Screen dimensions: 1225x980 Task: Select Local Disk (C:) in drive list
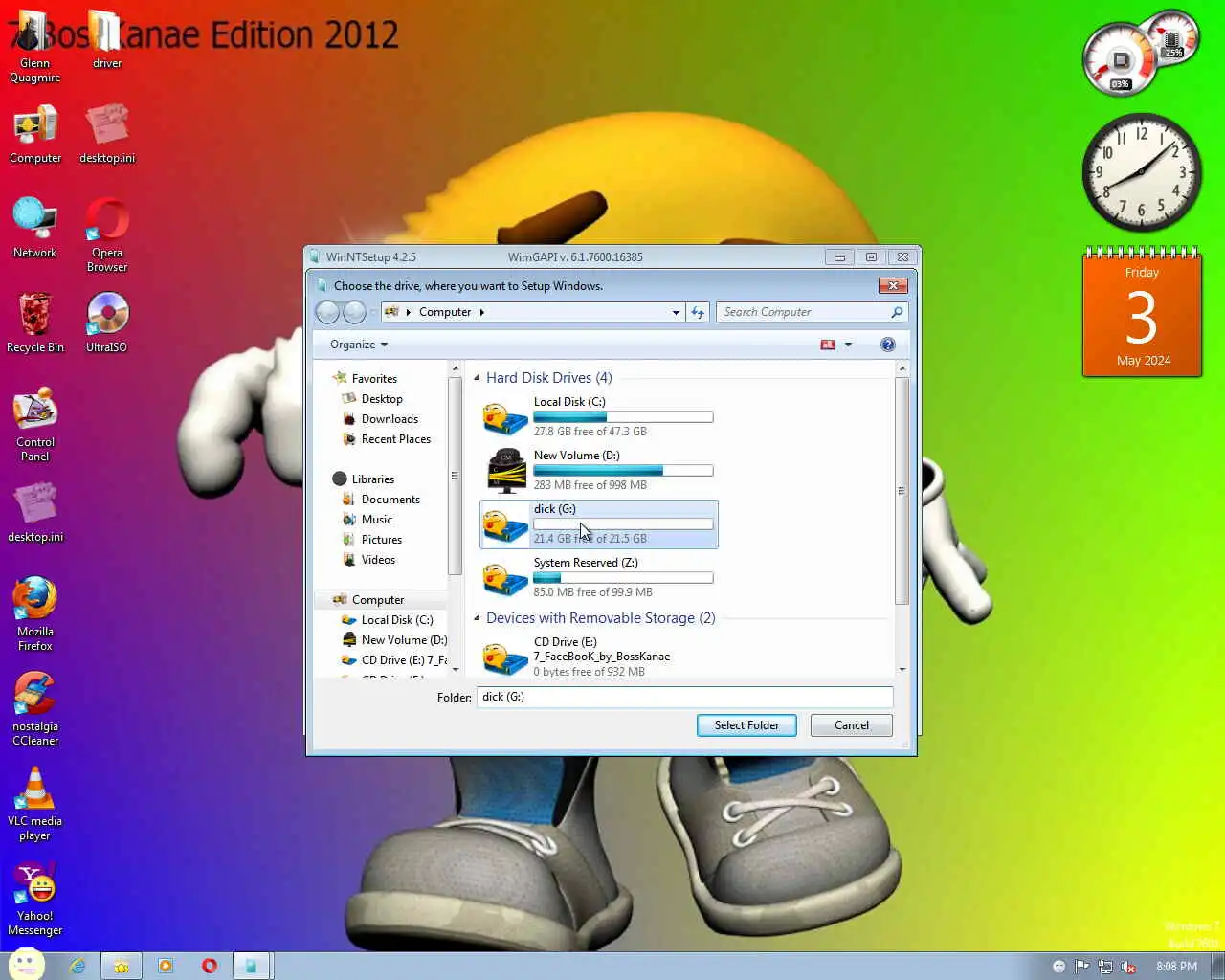tap(598, 417)
